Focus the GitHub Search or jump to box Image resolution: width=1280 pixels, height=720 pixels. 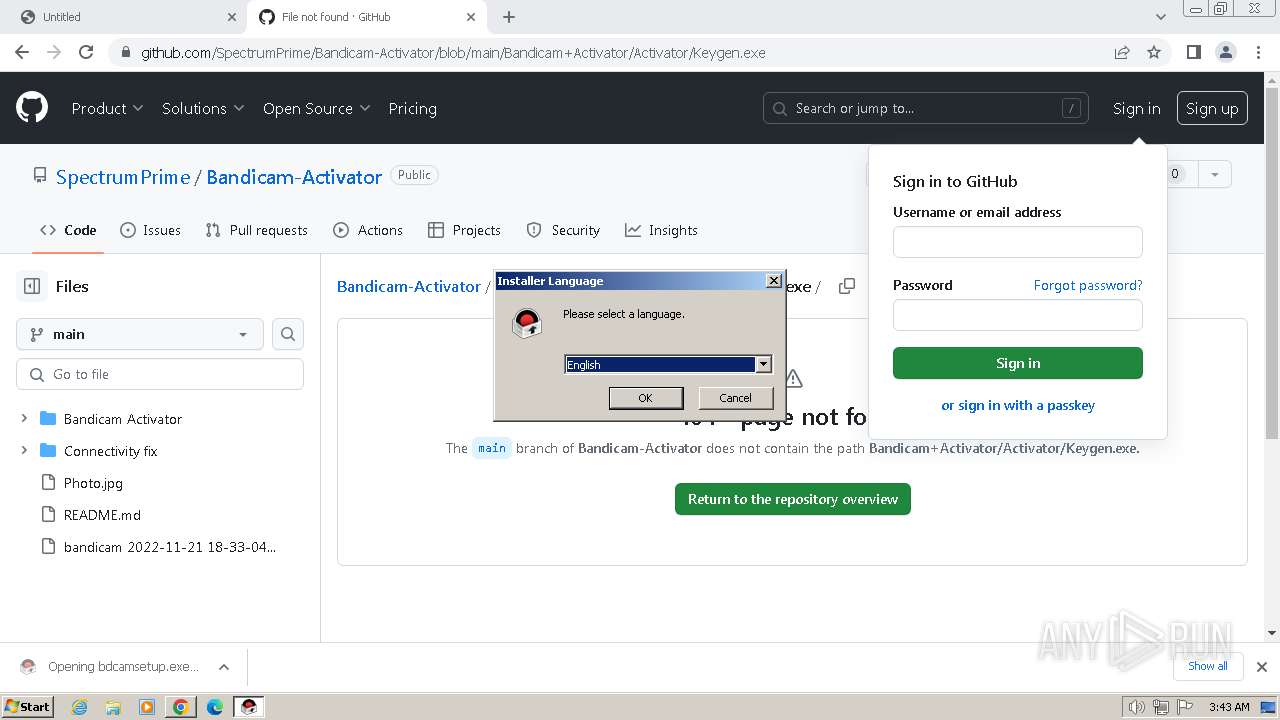coord(927,108)
